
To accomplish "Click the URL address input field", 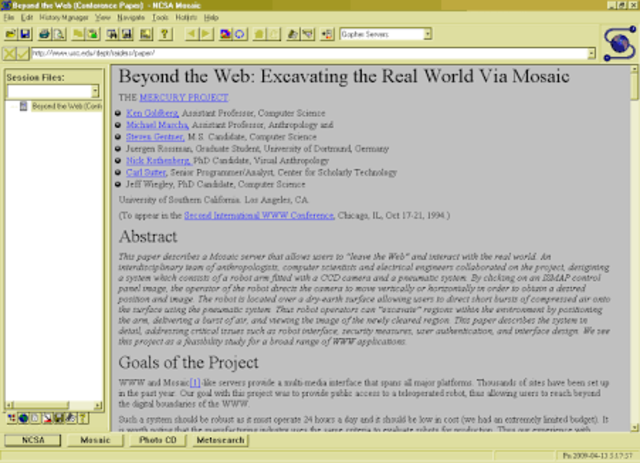I will click(x=309, y=53).
